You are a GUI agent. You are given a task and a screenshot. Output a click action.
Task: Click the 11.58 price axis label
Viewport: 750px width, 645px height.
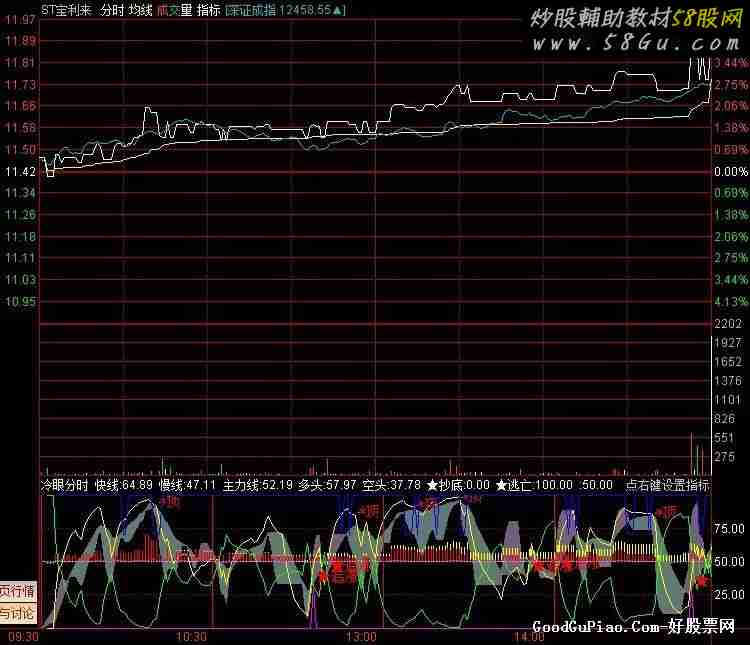coord(20,128)
